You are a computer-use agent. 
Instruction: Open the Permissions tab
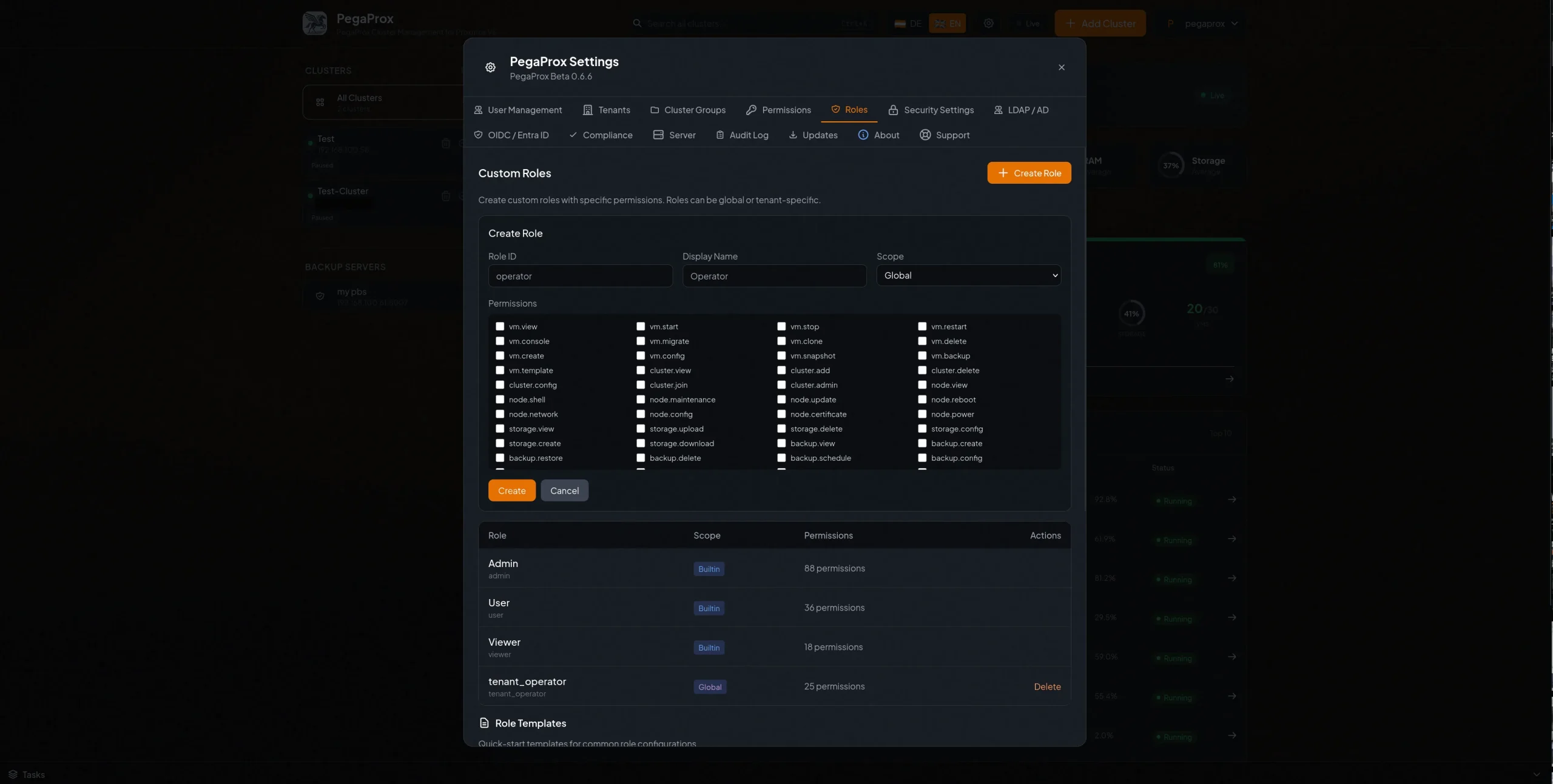click(778, 110)
